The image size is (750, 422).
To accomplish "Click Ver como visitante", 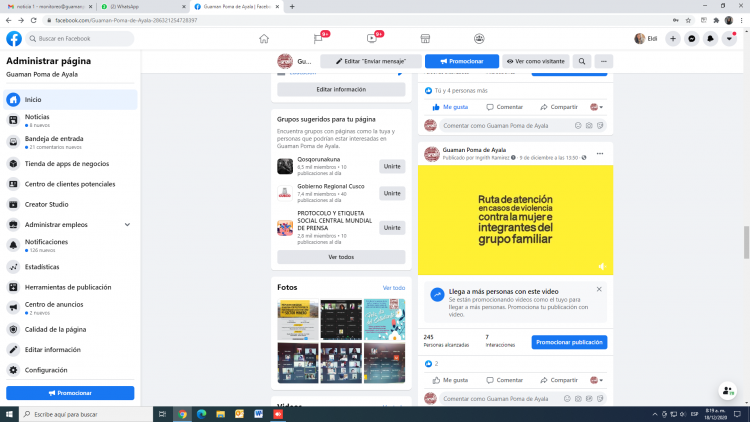I will (536, 61).
